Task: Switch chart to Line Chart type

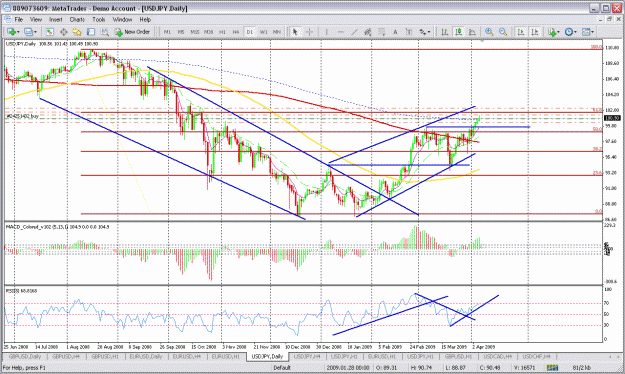Action: [x=472, y=32]
